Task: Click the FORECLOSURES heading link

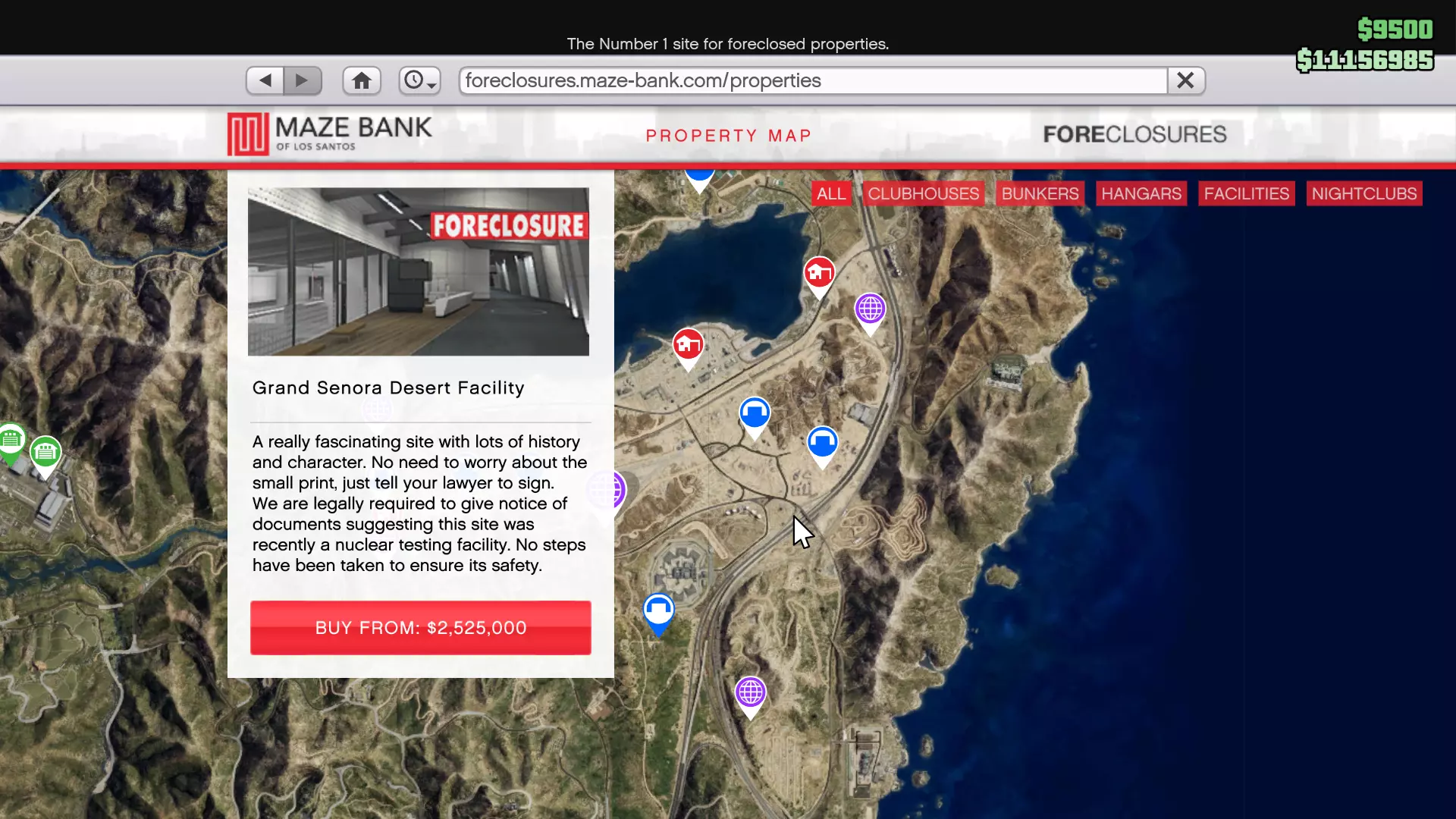Action: pos(1134,134)
